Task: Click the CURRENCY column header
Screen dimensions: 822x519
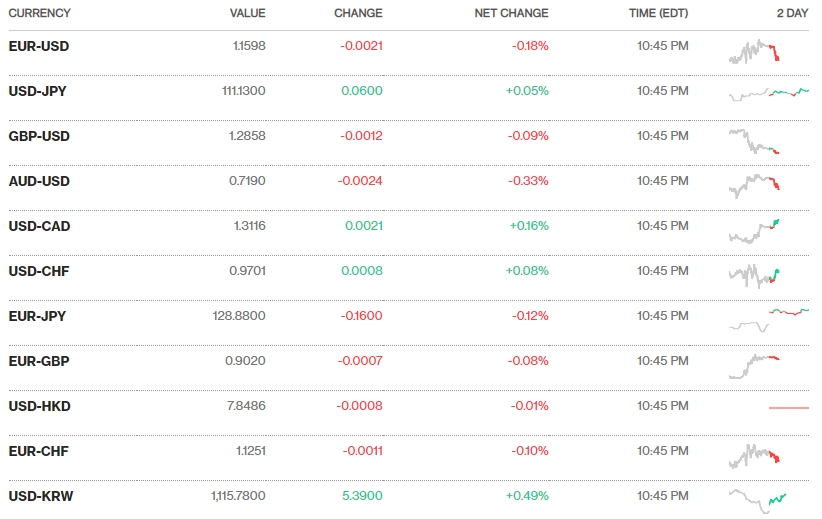Action: 39,13
